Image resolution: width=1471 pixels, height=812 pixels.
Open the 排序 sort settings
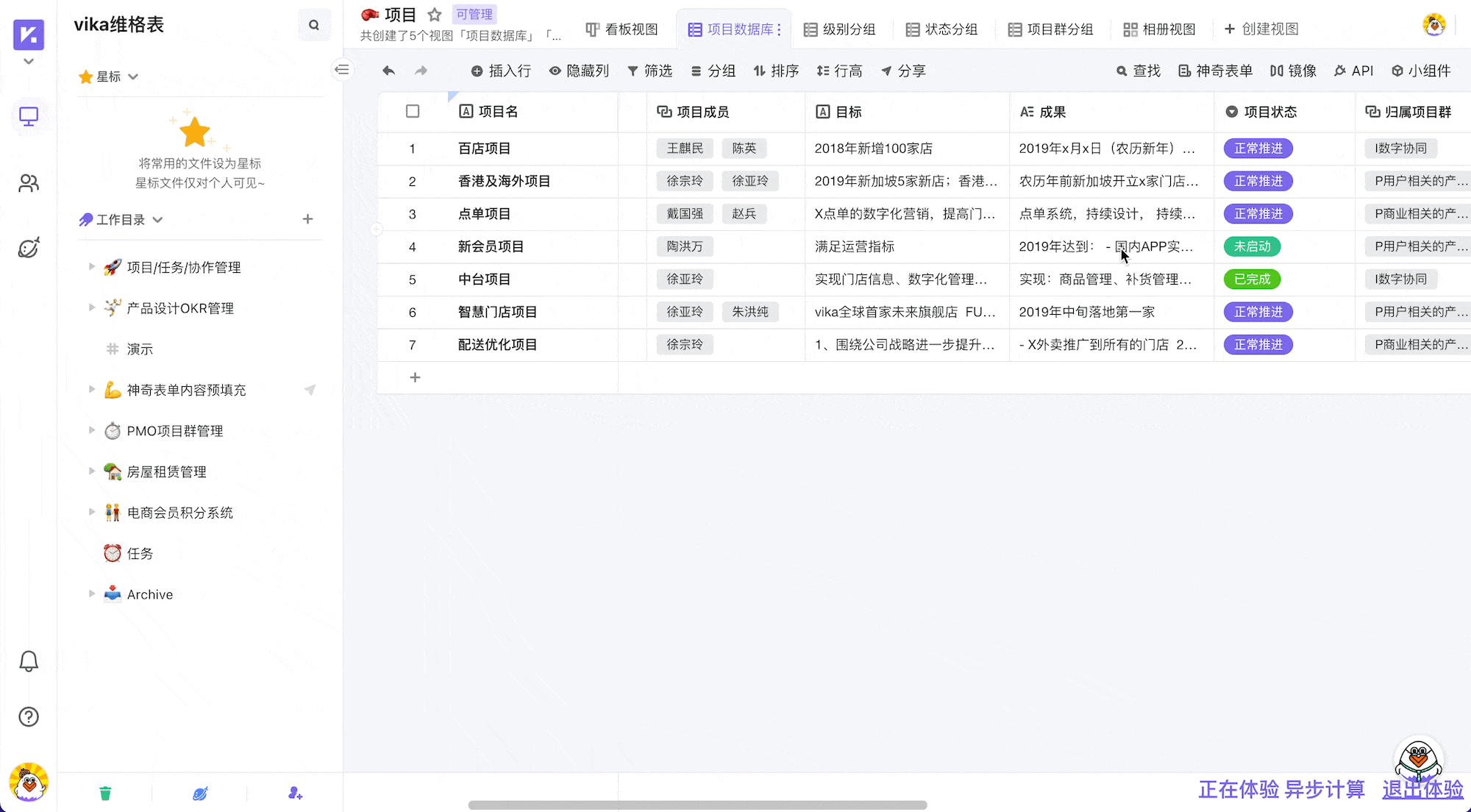pyautogui.click(x=776, y=71)
